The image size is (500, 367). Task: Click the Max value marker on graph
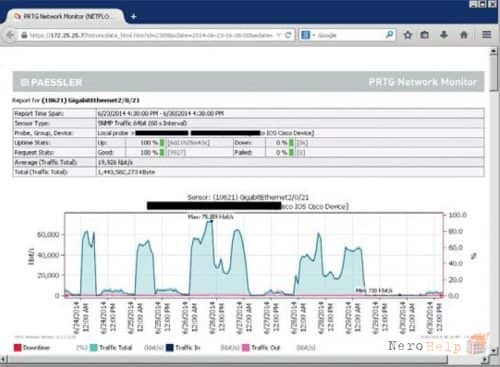point(211,221)
